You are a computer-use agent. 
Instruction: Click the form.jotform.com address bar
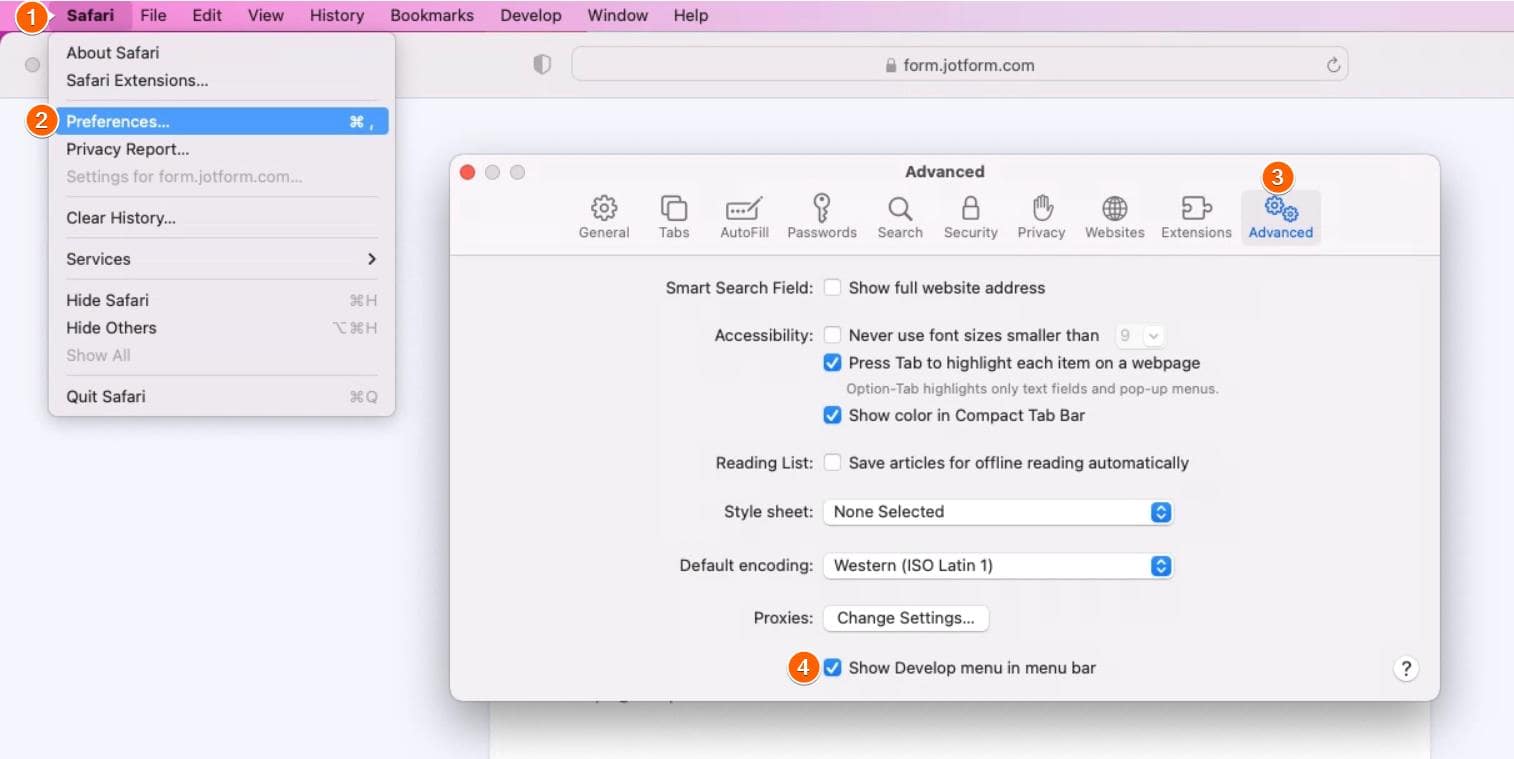(x=959, y=65)
